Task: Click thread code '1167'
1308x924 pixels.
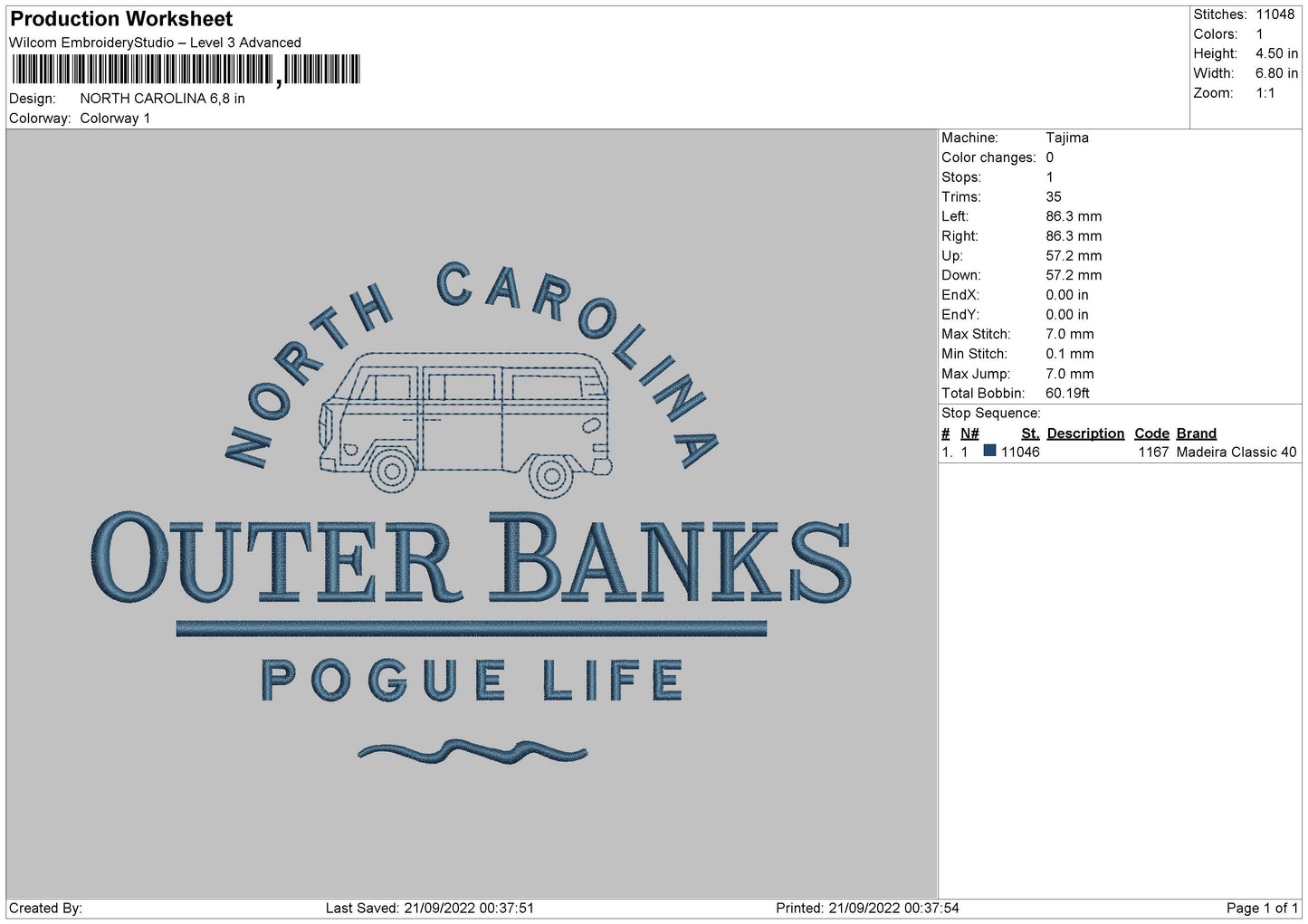Action: click(1153, 452)
